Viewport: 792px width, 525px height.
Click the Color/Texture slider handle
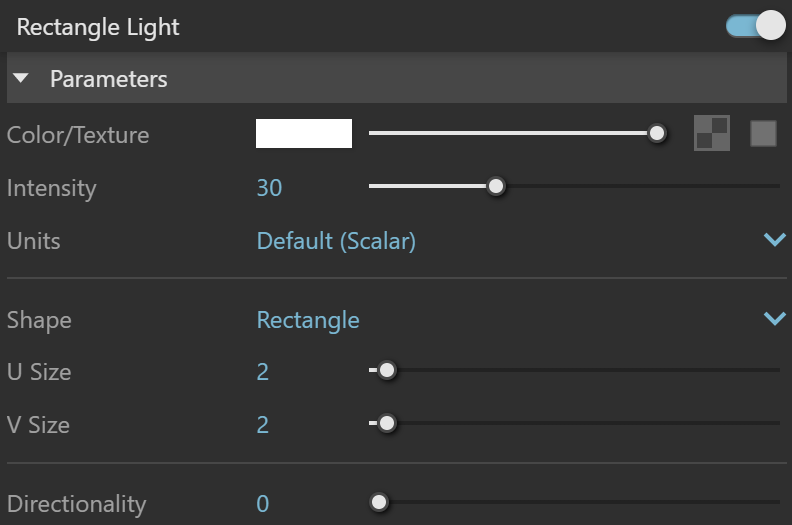click(657, 133)
